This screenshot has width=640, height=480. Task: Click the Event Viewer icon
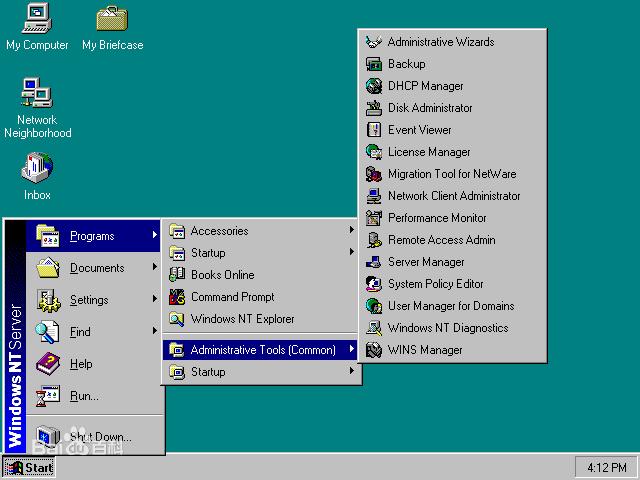373,130
